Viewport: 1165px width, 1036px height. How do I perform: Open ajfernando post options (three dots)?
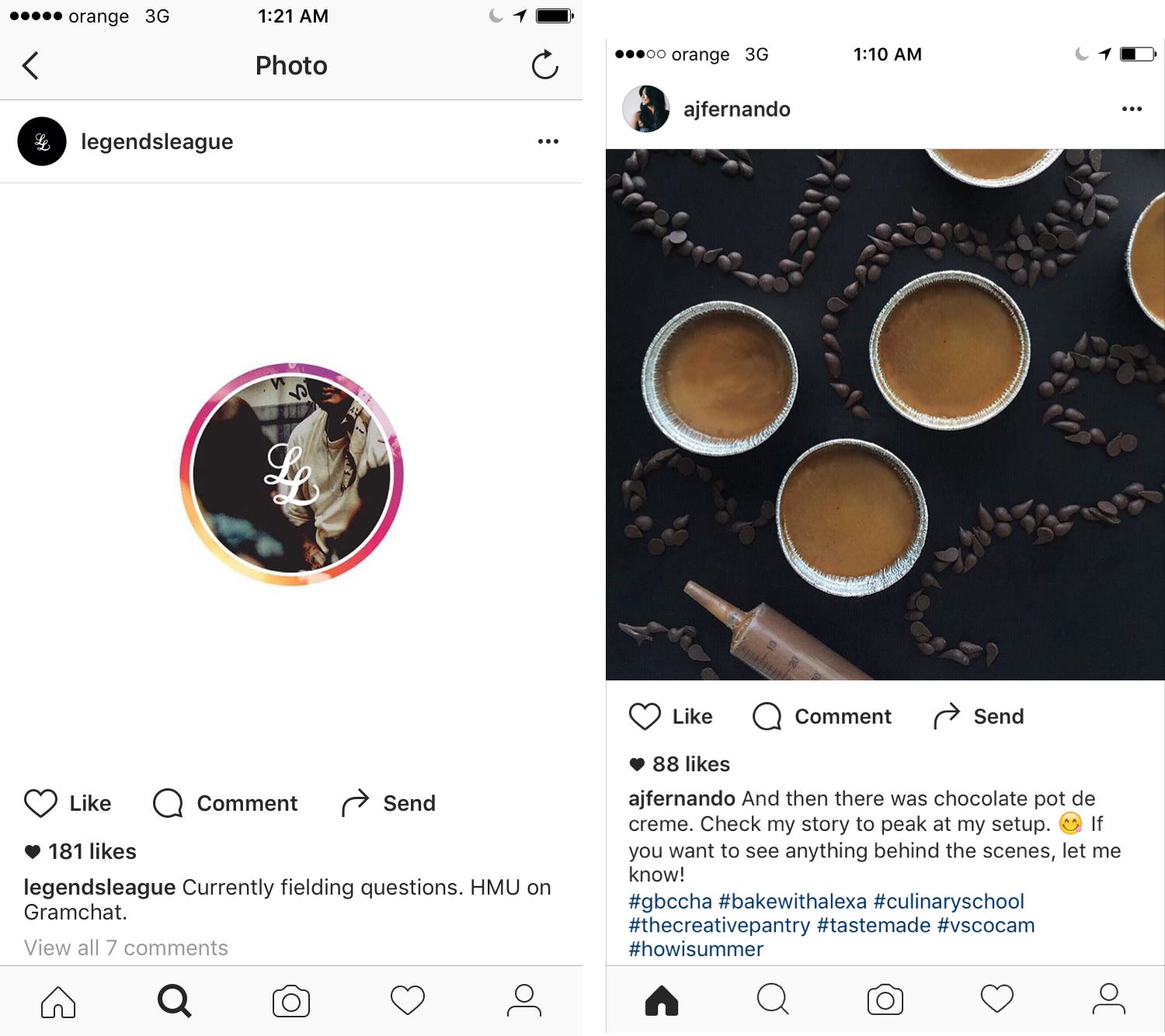pos(1132,109)
